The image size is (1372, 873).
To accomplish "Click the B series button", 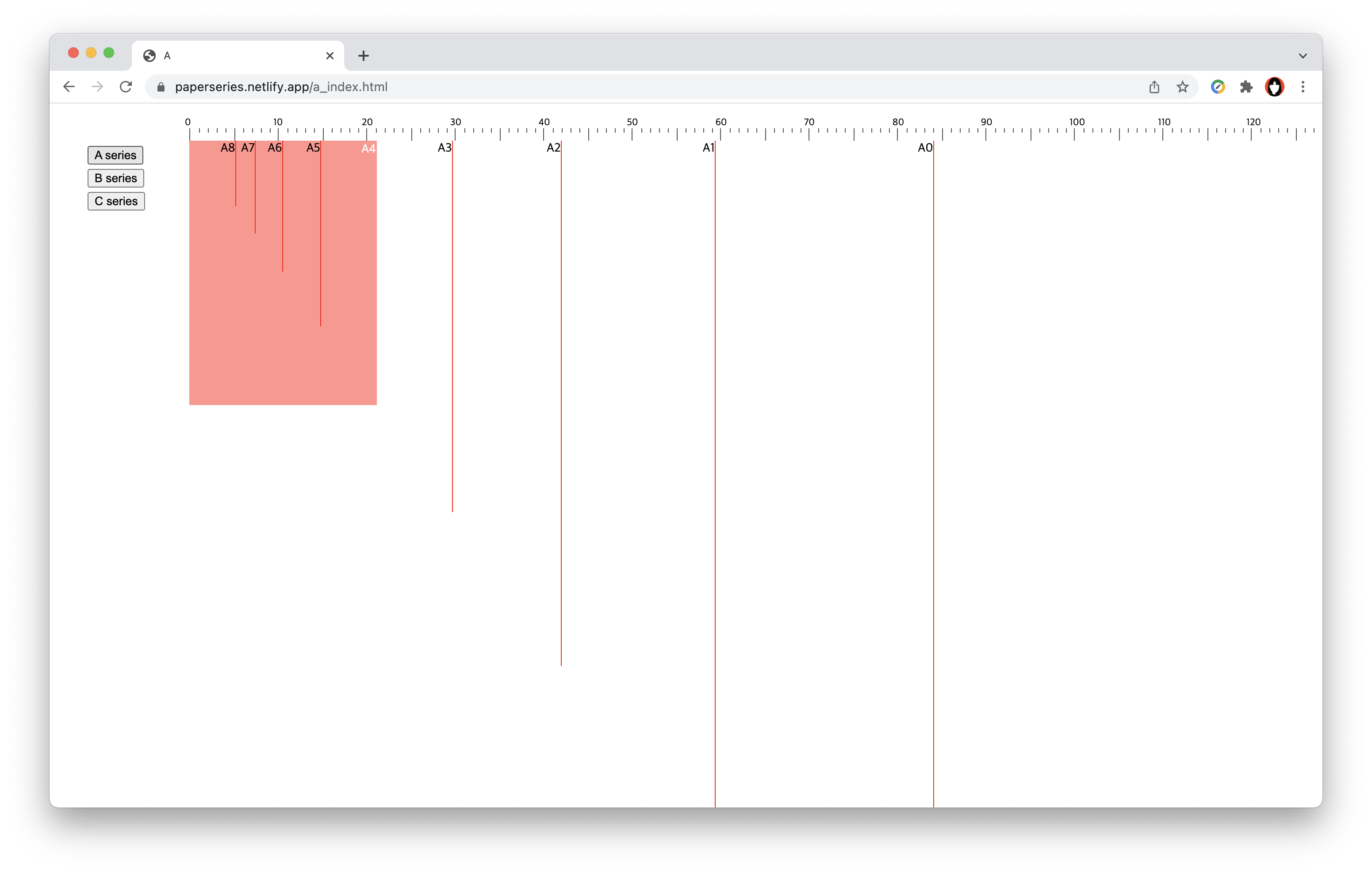I will [x=116, y=178].
